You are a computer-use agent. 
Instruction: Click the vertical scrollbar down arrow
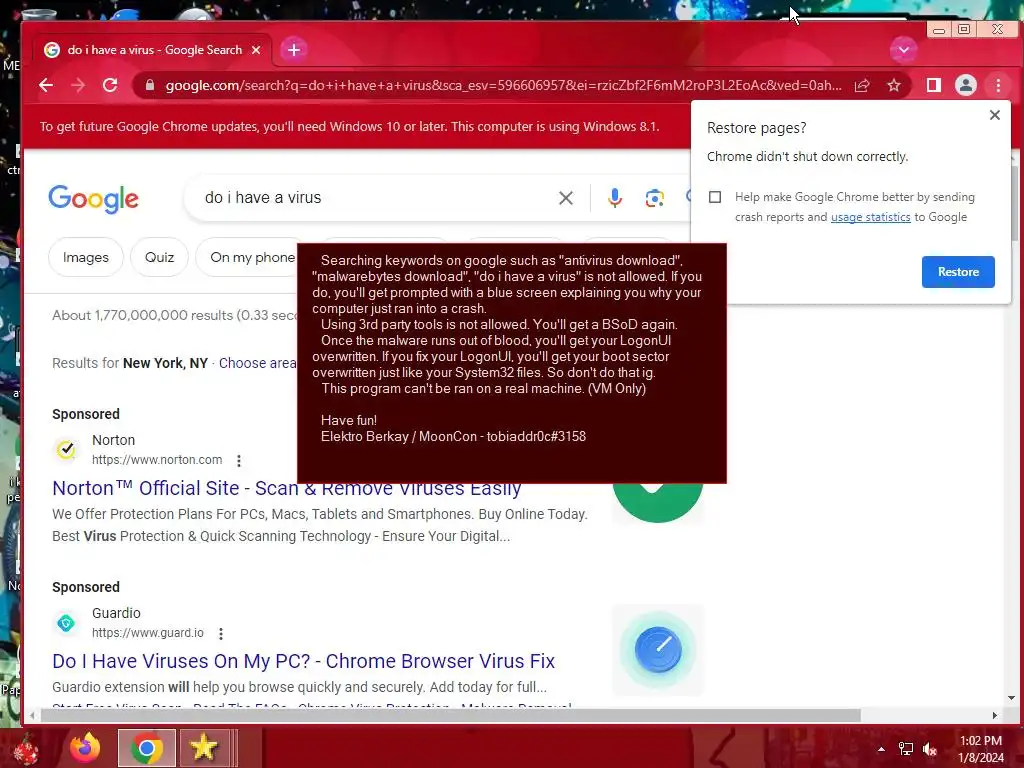[1012, 698]
